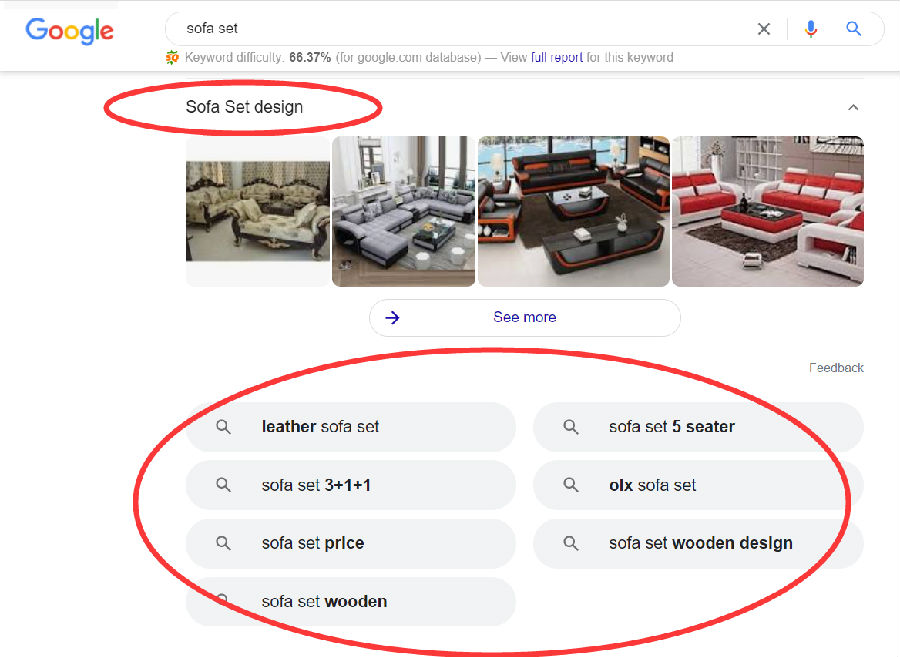Click the Google logo
Screen dimensions: 900x657
click(x=69, y=30)
